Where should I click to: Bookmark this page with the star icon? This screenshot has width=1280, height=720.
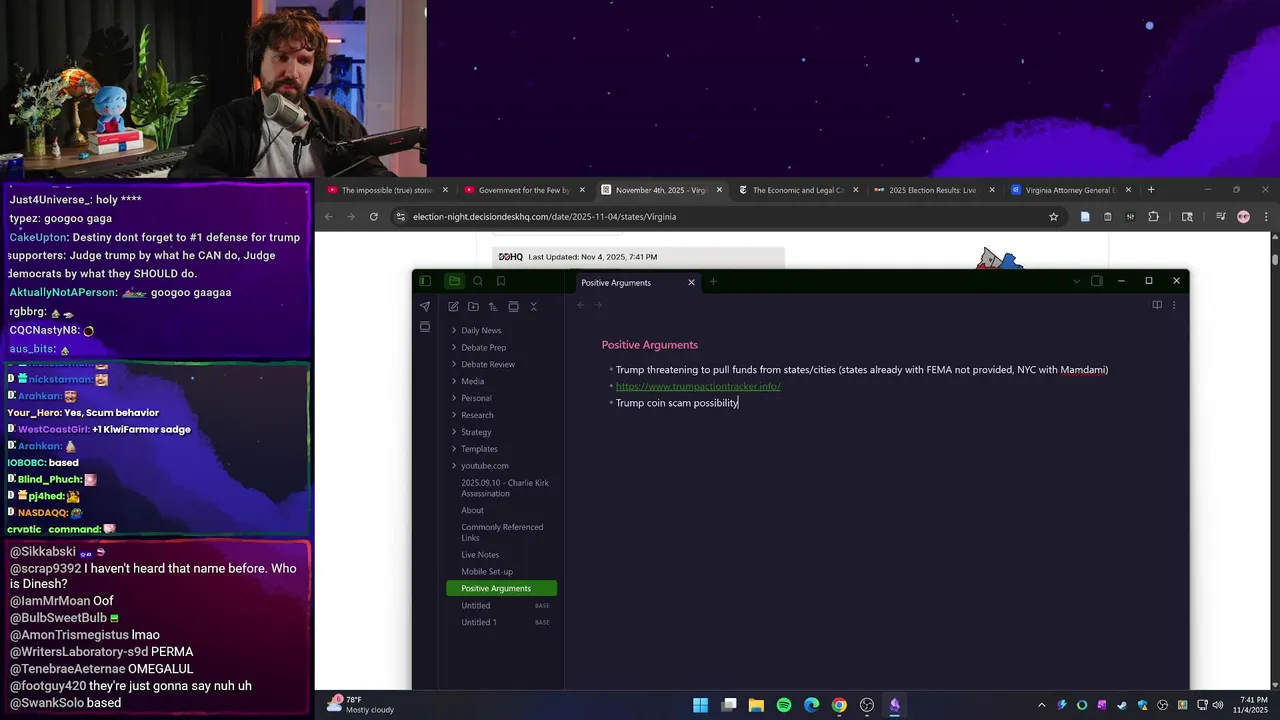pos(1053,217)
